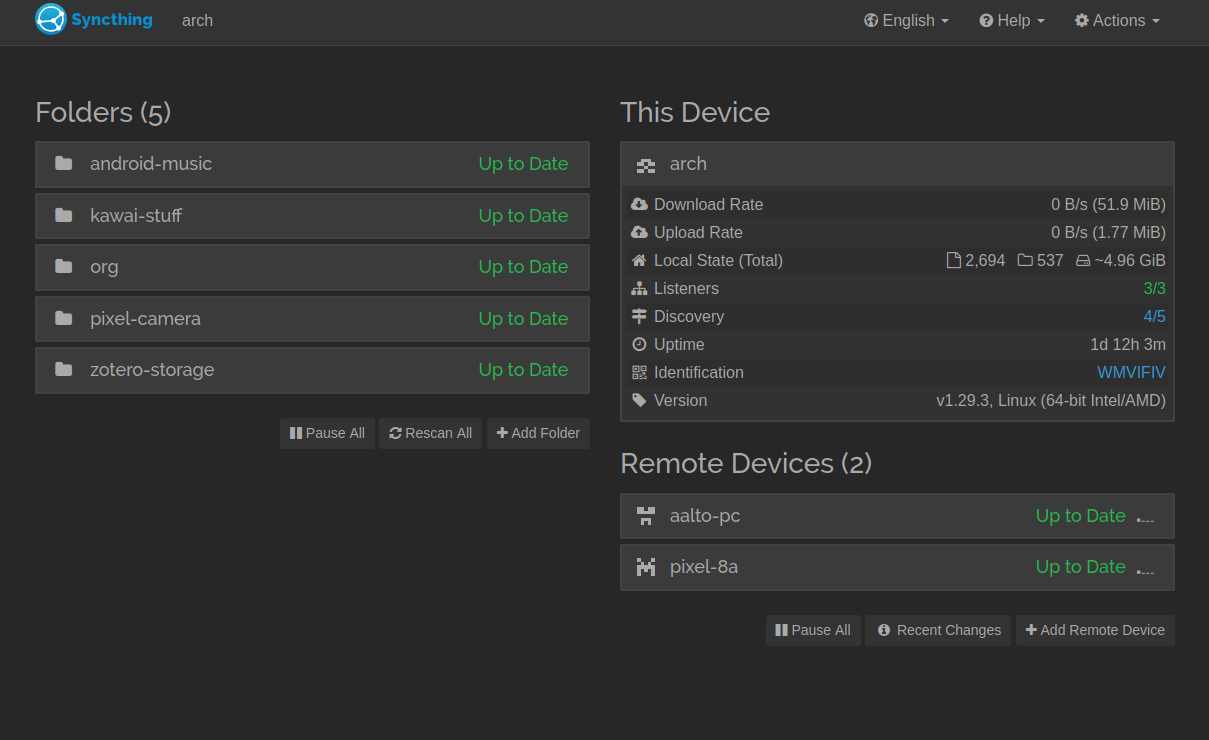Open the Actions dropdown menu

[x=1117, y=20]
